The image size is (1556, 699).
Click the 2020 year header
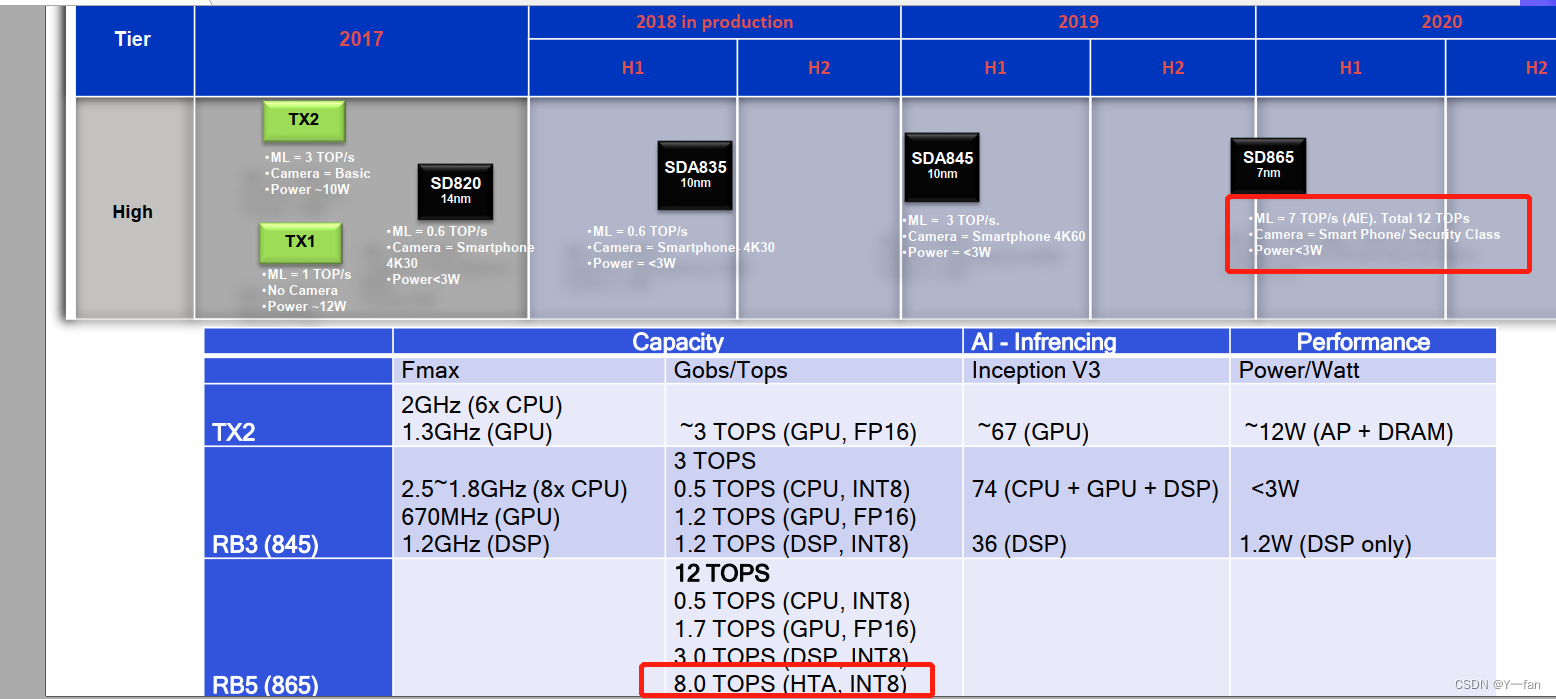(x=1441, y=22)
